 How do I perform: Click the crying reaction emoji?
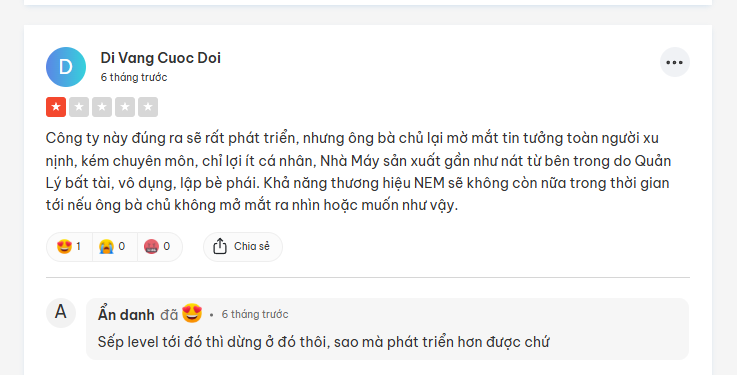(x=106, y=246)
